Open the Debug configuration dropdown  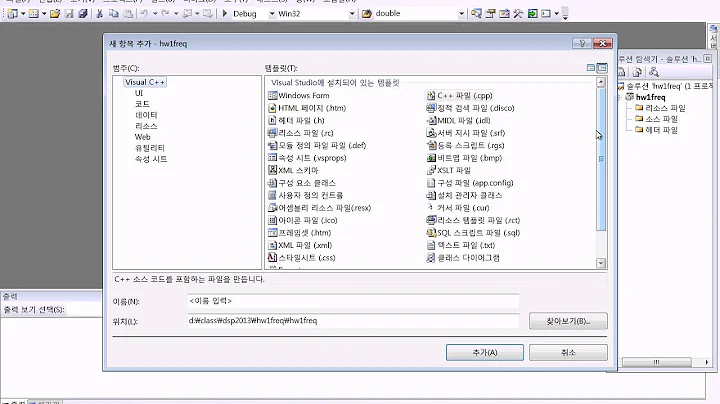click(x=272, y=14)
